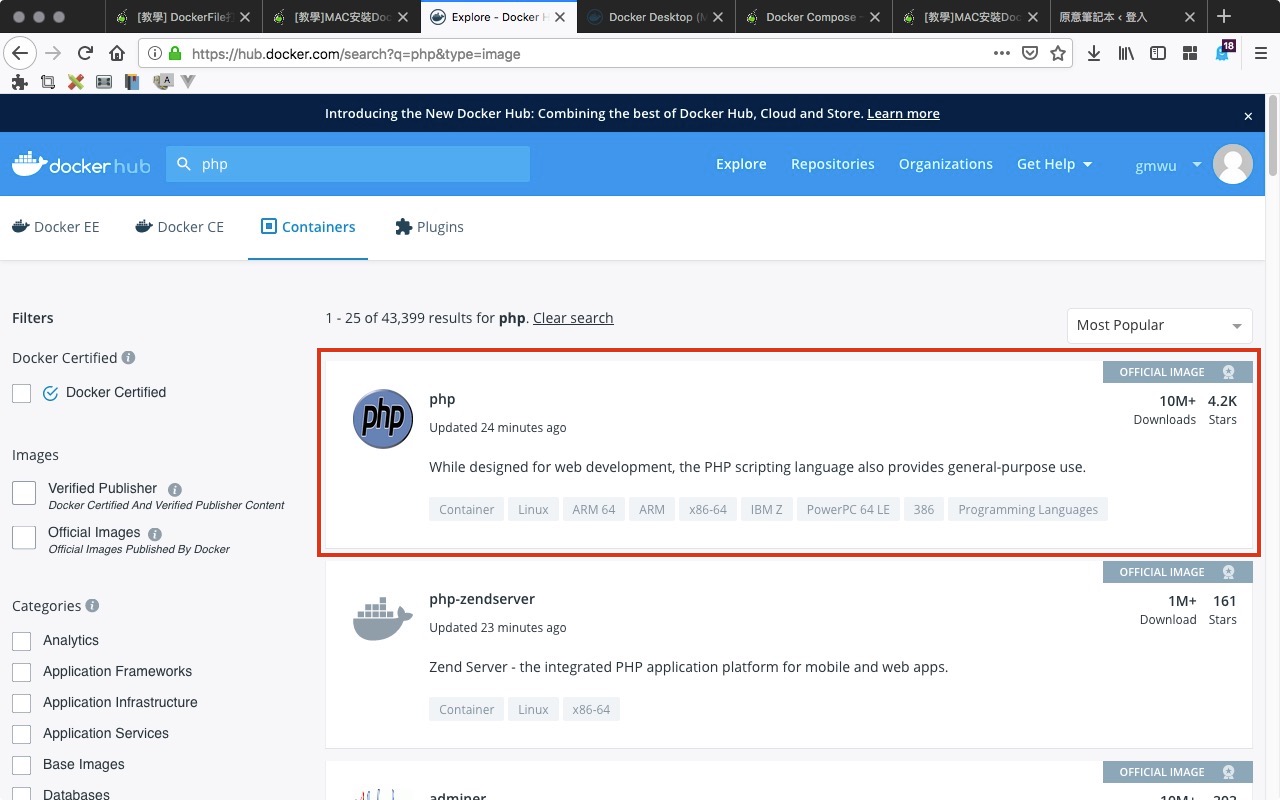Click the Docker Hub search field
The height and width of the screenshot is (800, 1280).
point(348,164)
